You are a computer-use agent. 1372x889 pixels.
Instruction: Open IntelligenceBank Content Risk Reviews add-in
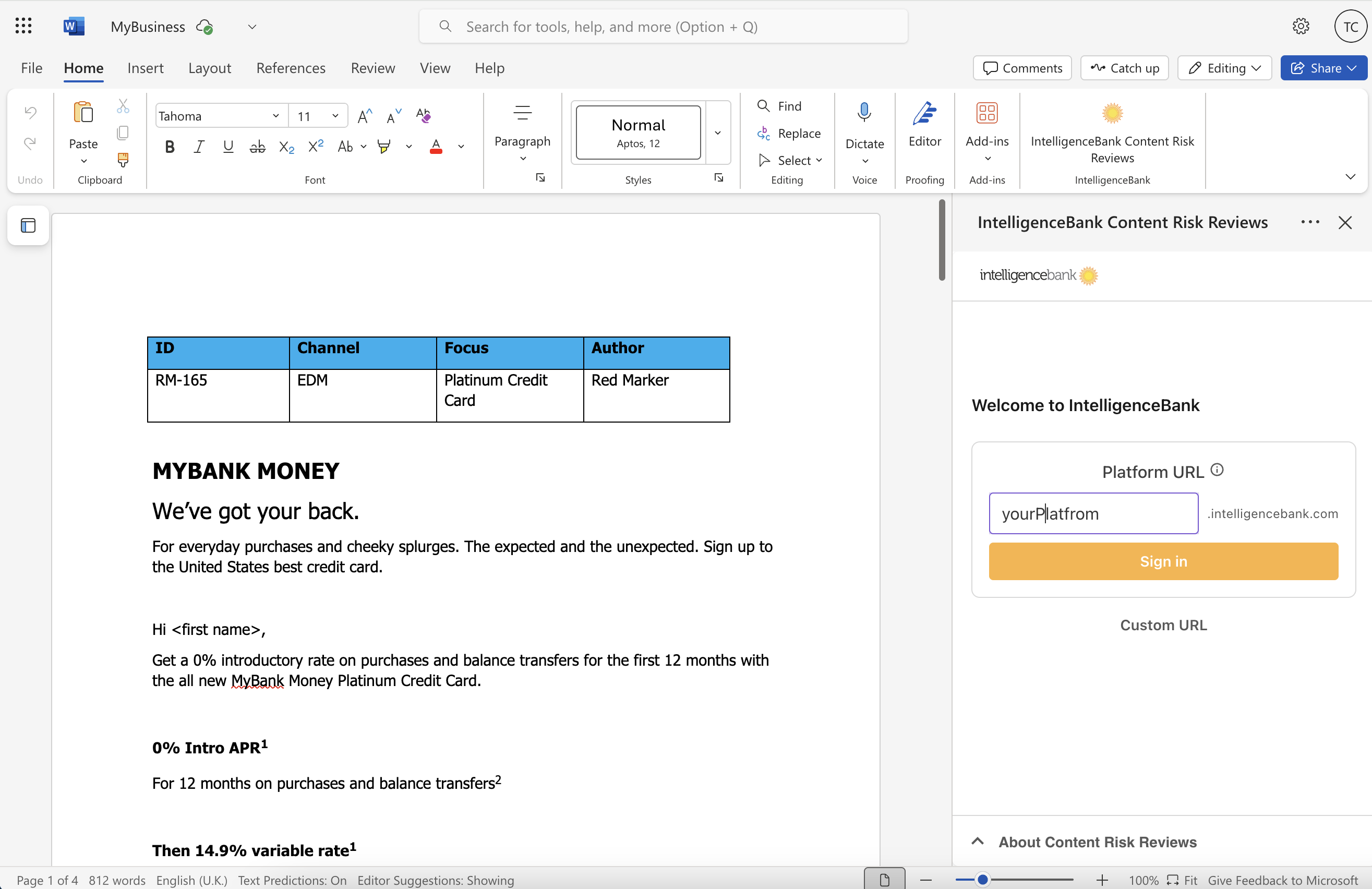(1112, 131)
